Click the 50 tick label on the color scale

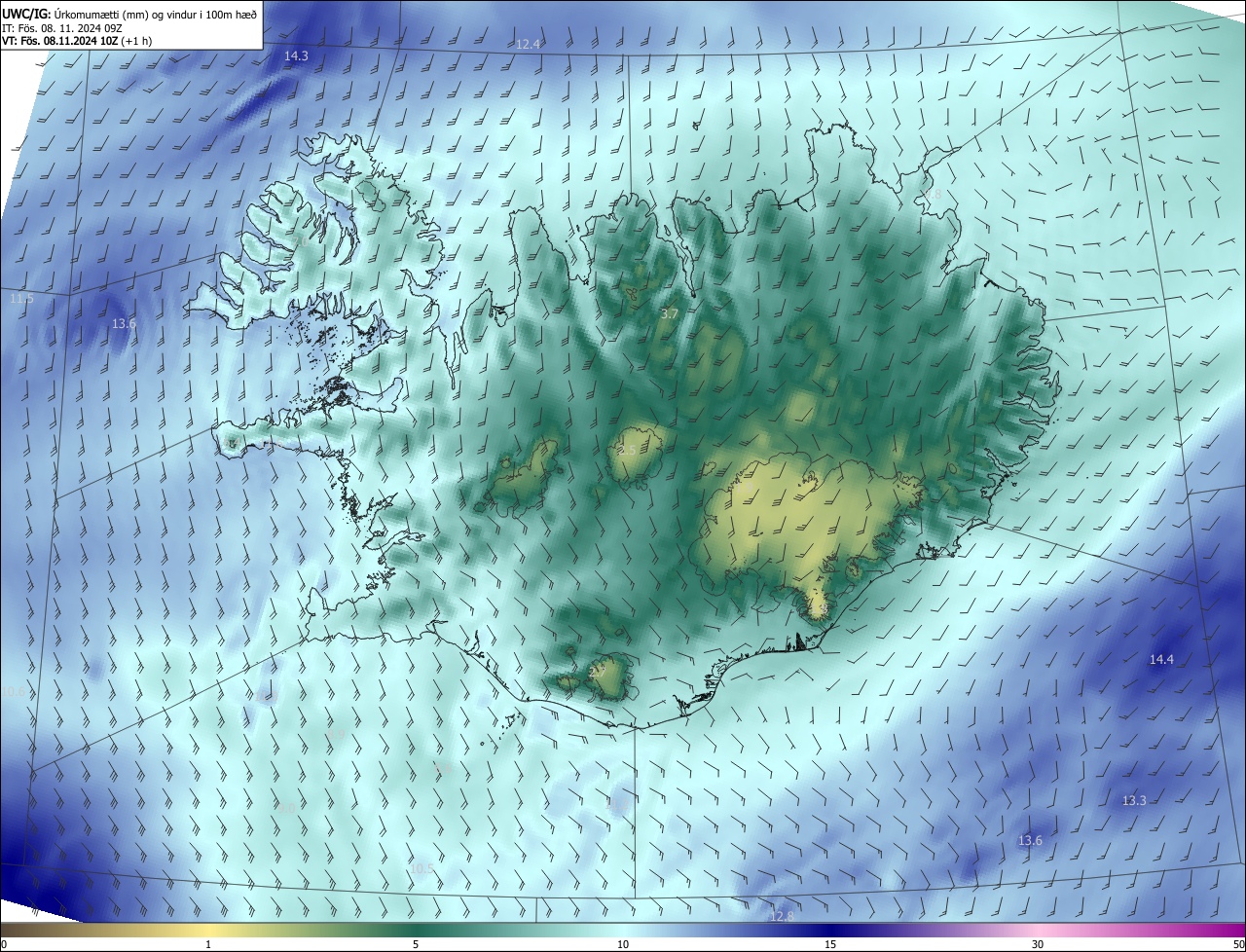[x=1238, y=945]
